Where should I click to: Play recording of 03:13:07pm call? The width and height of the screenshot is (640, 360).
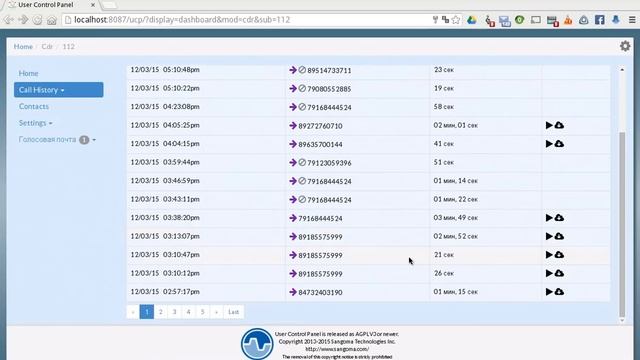coord(549,236)
